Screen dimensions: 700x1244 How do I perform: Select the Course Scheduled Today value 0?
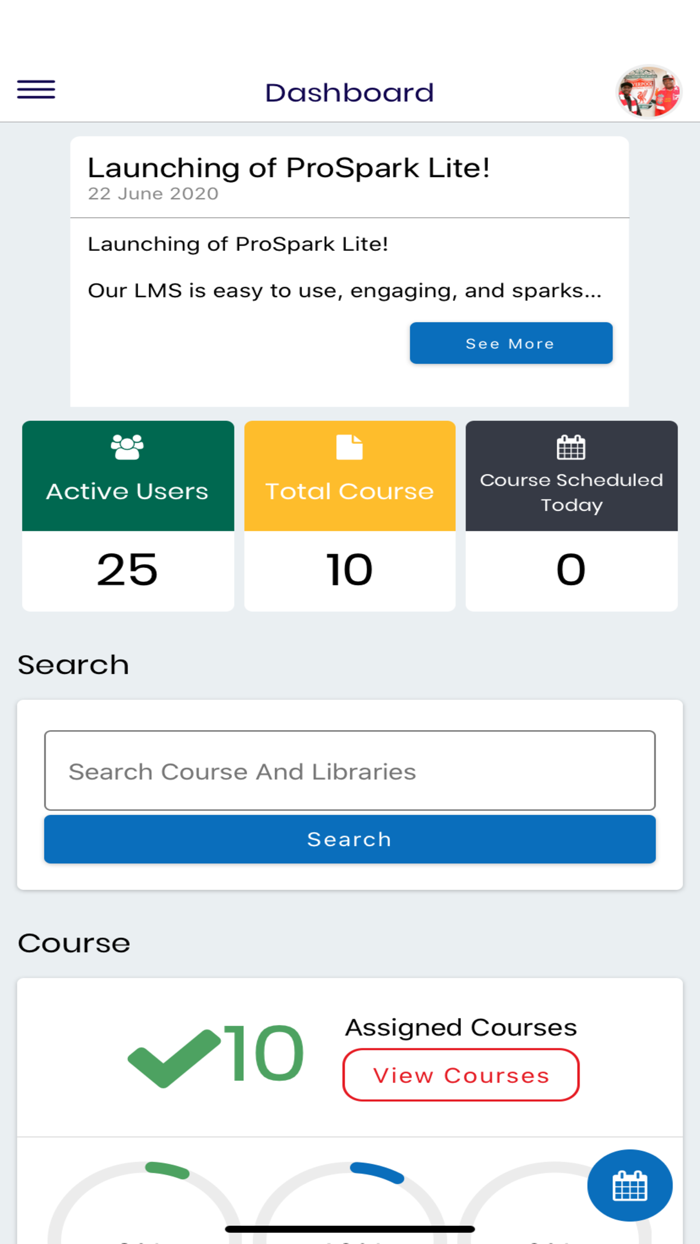(570, 569)
